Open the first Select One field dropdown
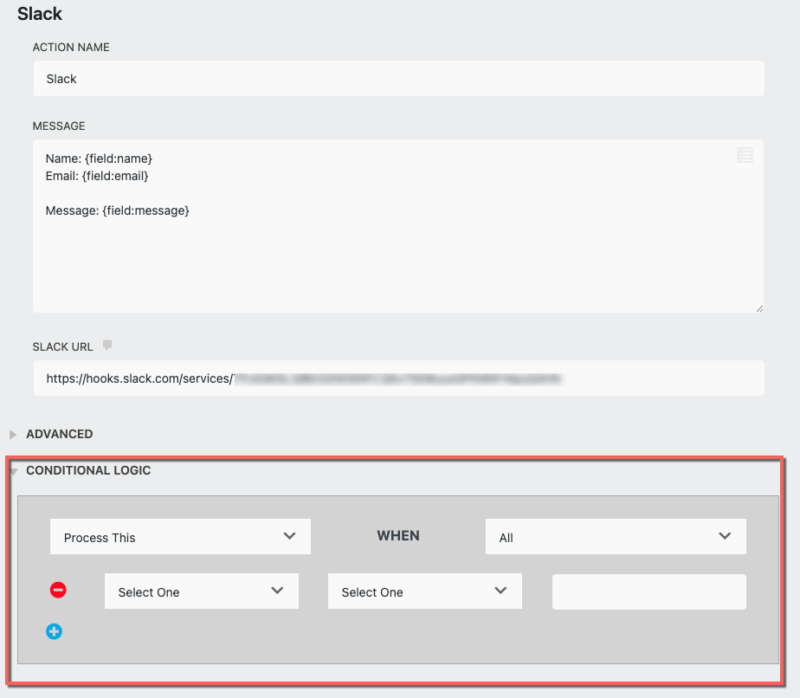 coord(201,591)
